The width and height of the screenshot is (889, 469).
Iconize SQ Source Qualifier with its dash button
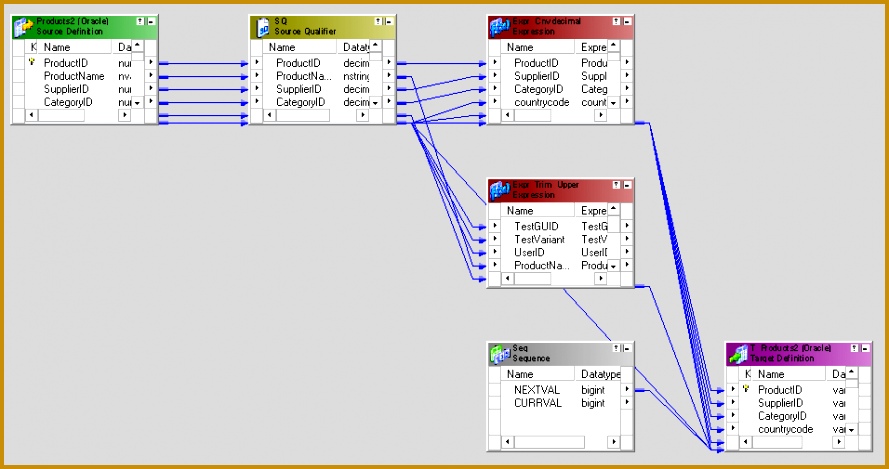tap(389, 21)
